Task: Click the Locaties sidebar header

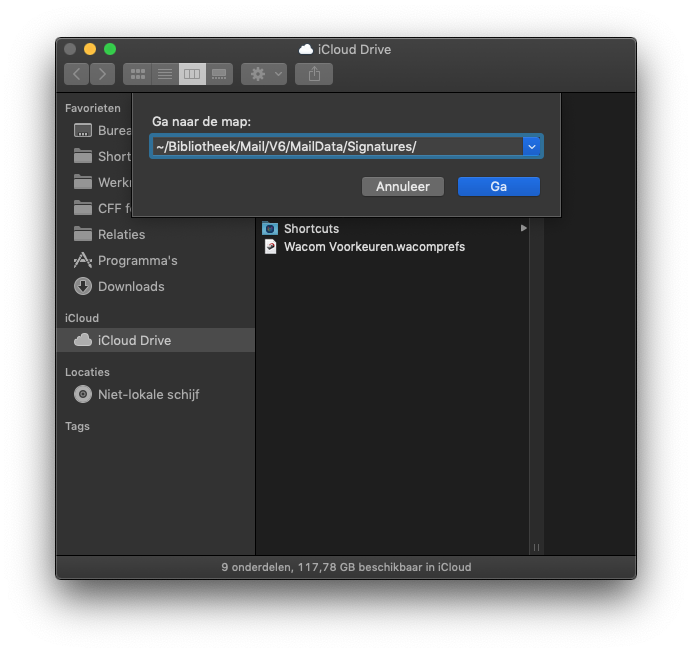Action: tap(87, 372)
